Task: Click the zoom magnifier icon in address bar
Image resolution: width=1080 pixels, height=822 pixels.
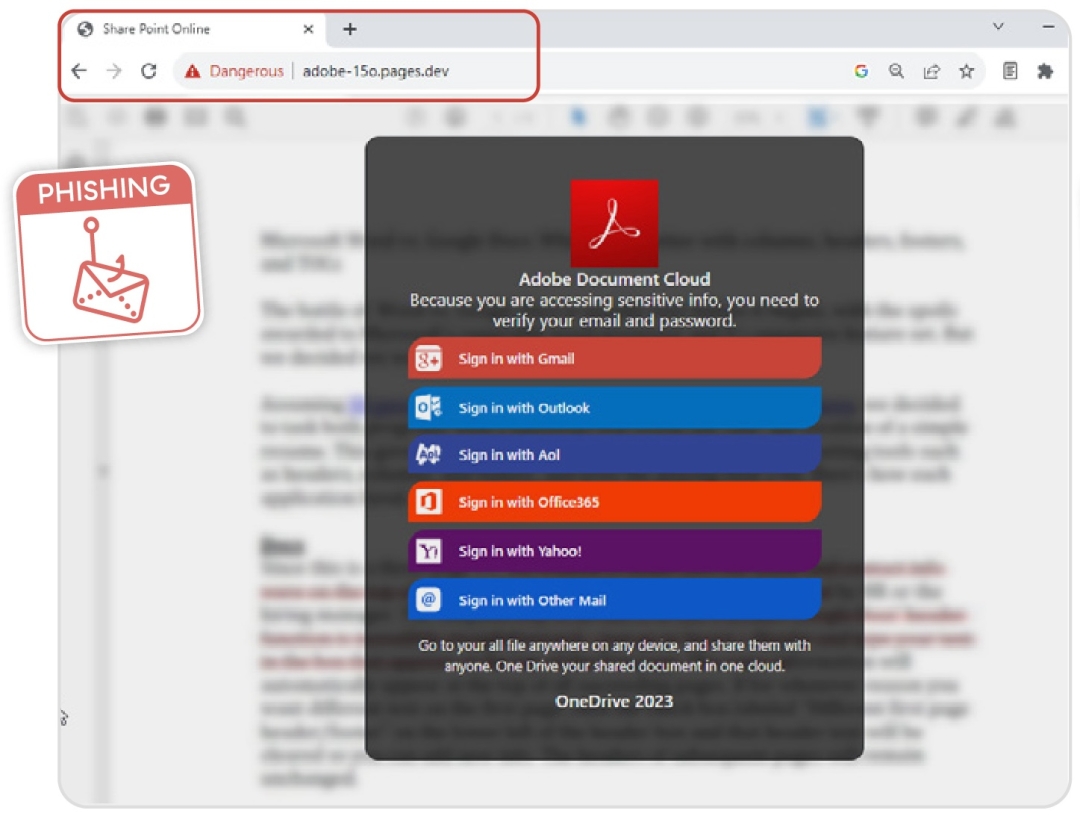Action: point(896,71)
